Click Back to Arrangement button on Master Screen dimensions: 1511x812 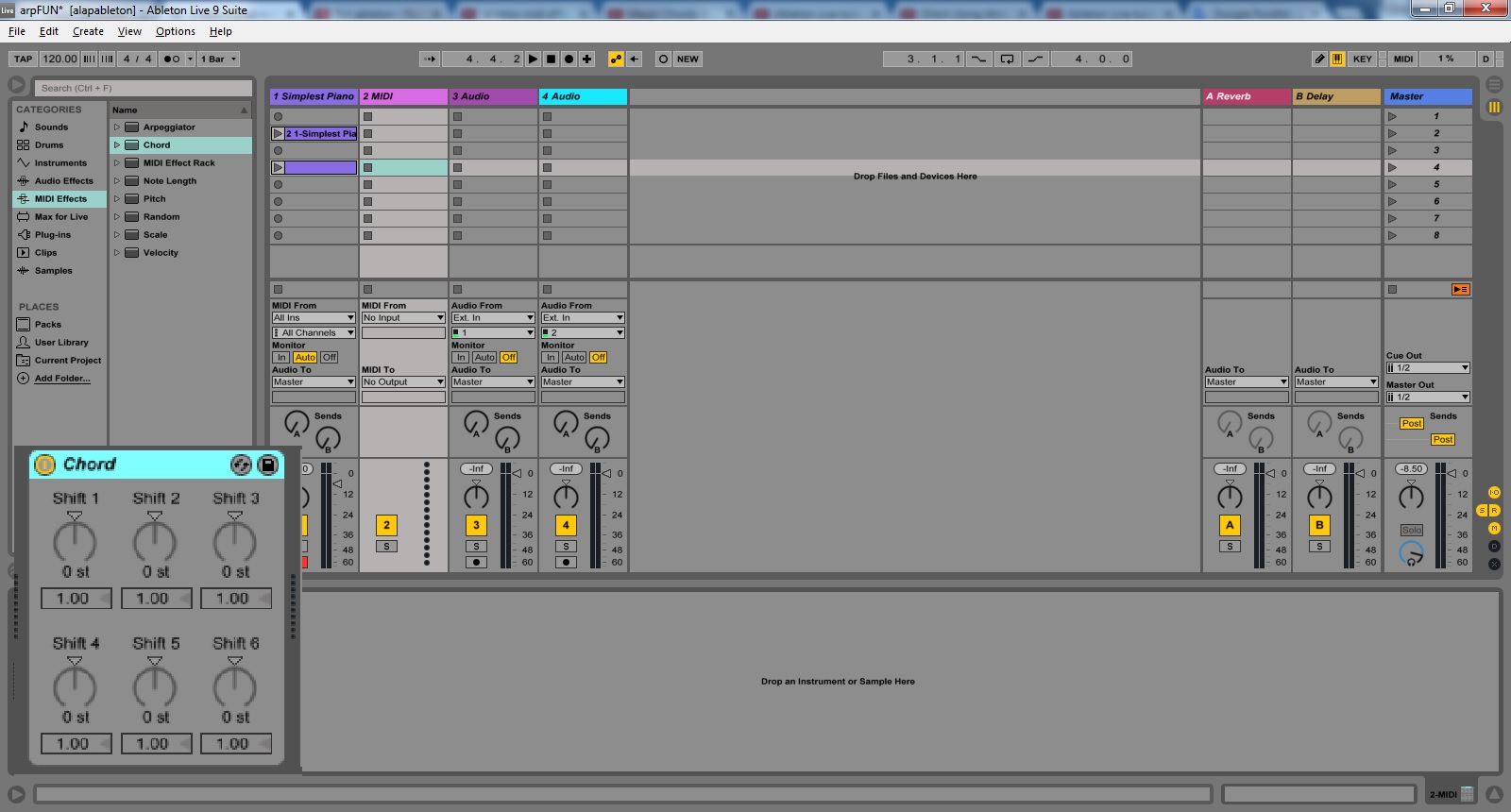1460,290
